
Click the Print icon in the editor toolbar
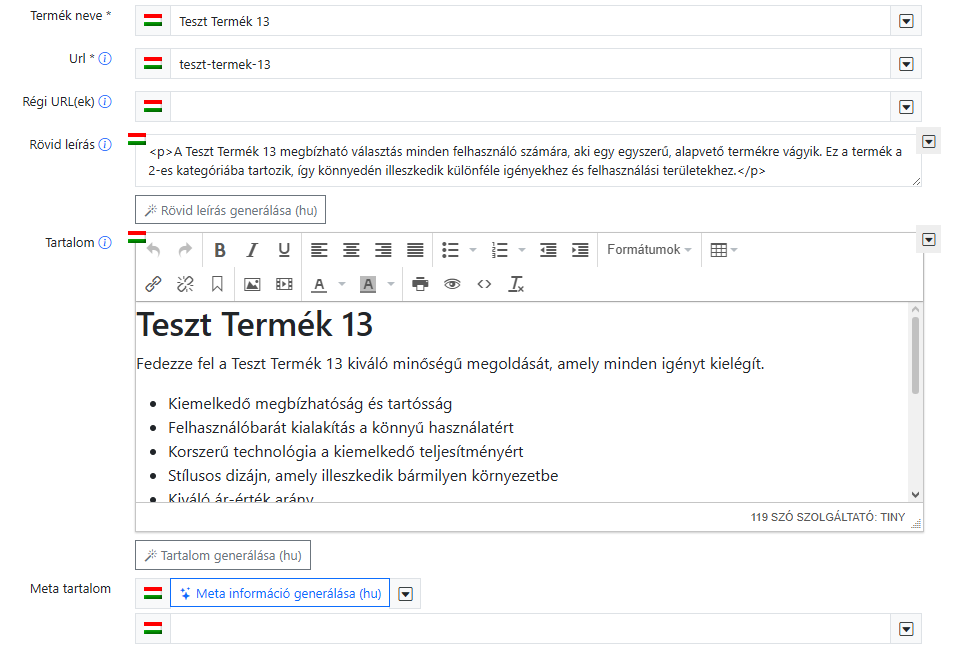420,284
